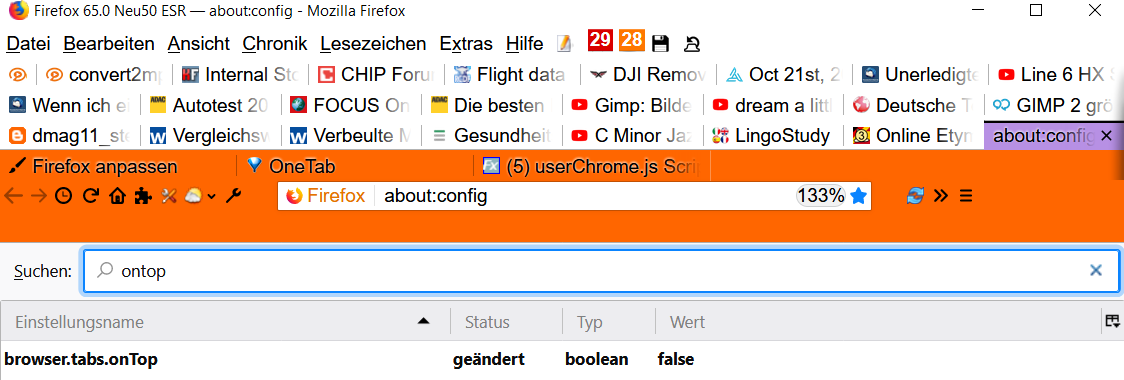Screen dimensions: 1124x380
Task: Click the 133% zoom level button
Action: click(821, 196)
